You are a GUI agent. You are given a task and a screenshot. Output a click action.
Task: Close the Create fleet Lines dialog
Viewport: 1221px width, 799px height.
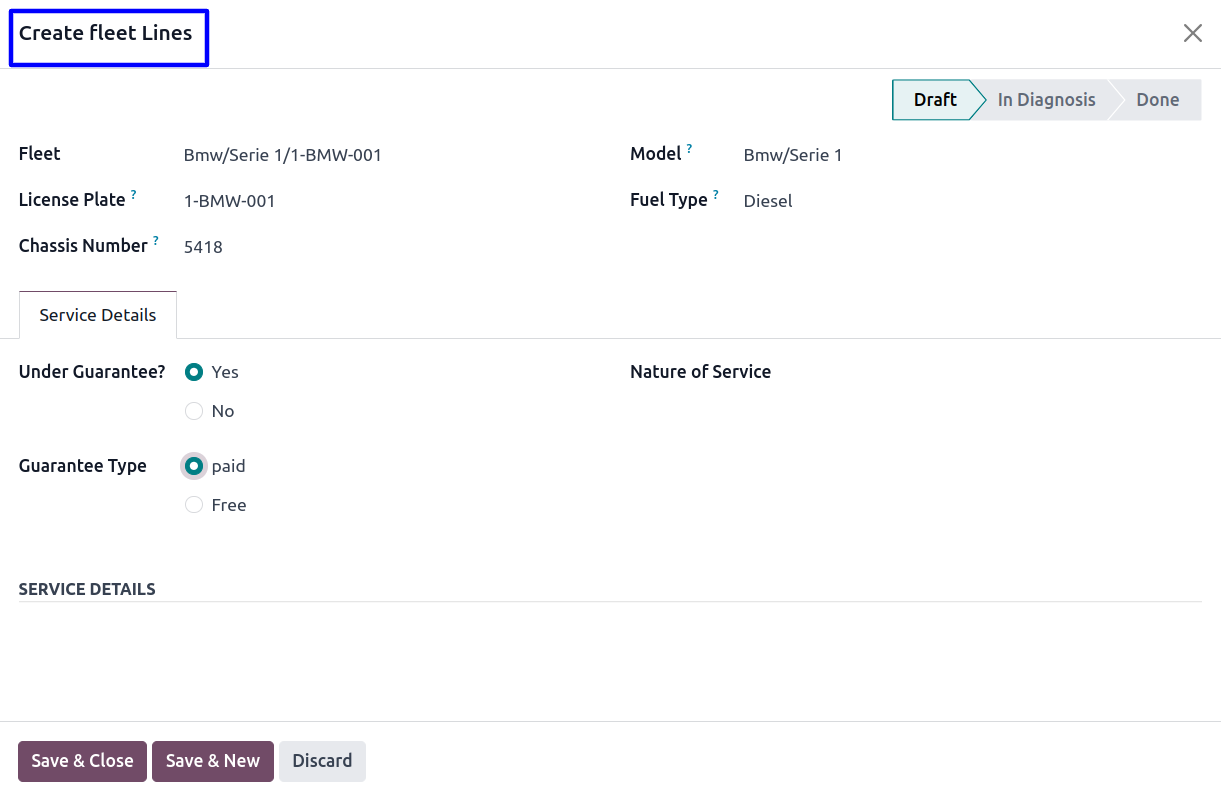point(1192,33)
